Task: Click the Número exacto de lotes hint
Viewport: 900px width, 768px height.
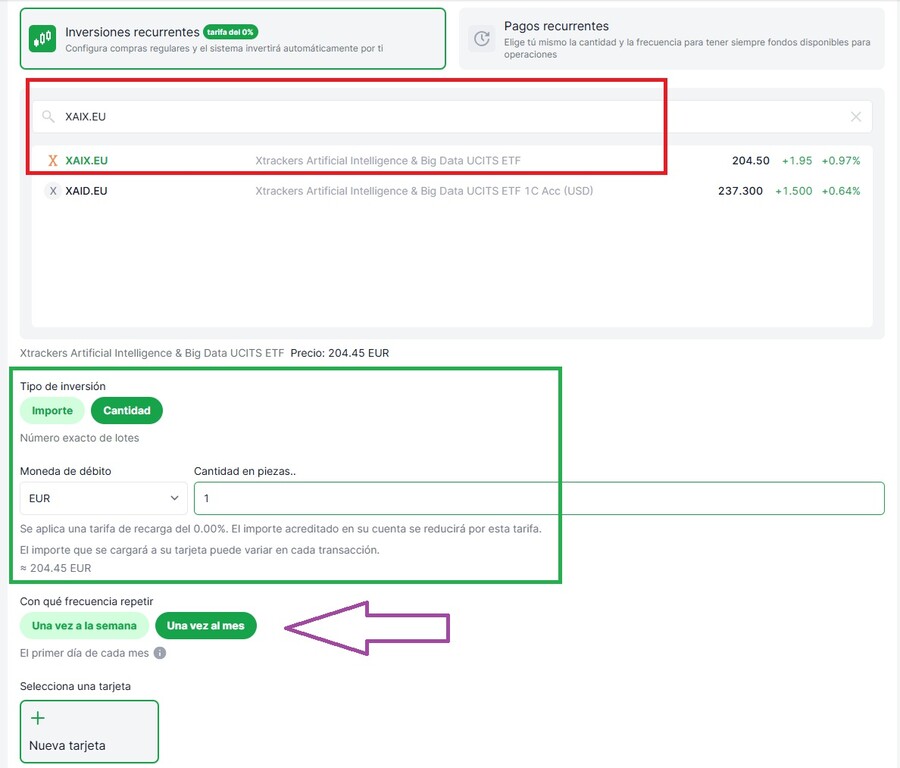Action: pos(80,438)
